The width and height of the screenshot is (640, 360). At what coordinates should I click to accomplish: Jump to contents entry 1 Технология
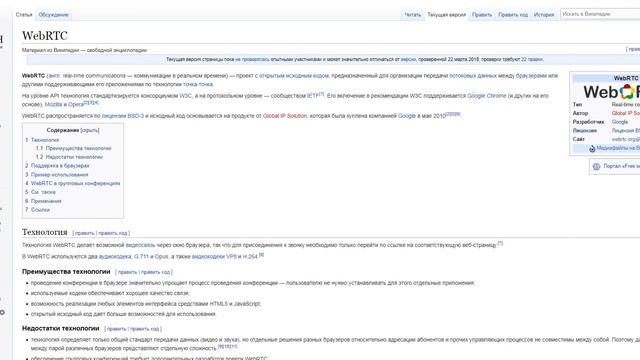[x=42, y=140]
